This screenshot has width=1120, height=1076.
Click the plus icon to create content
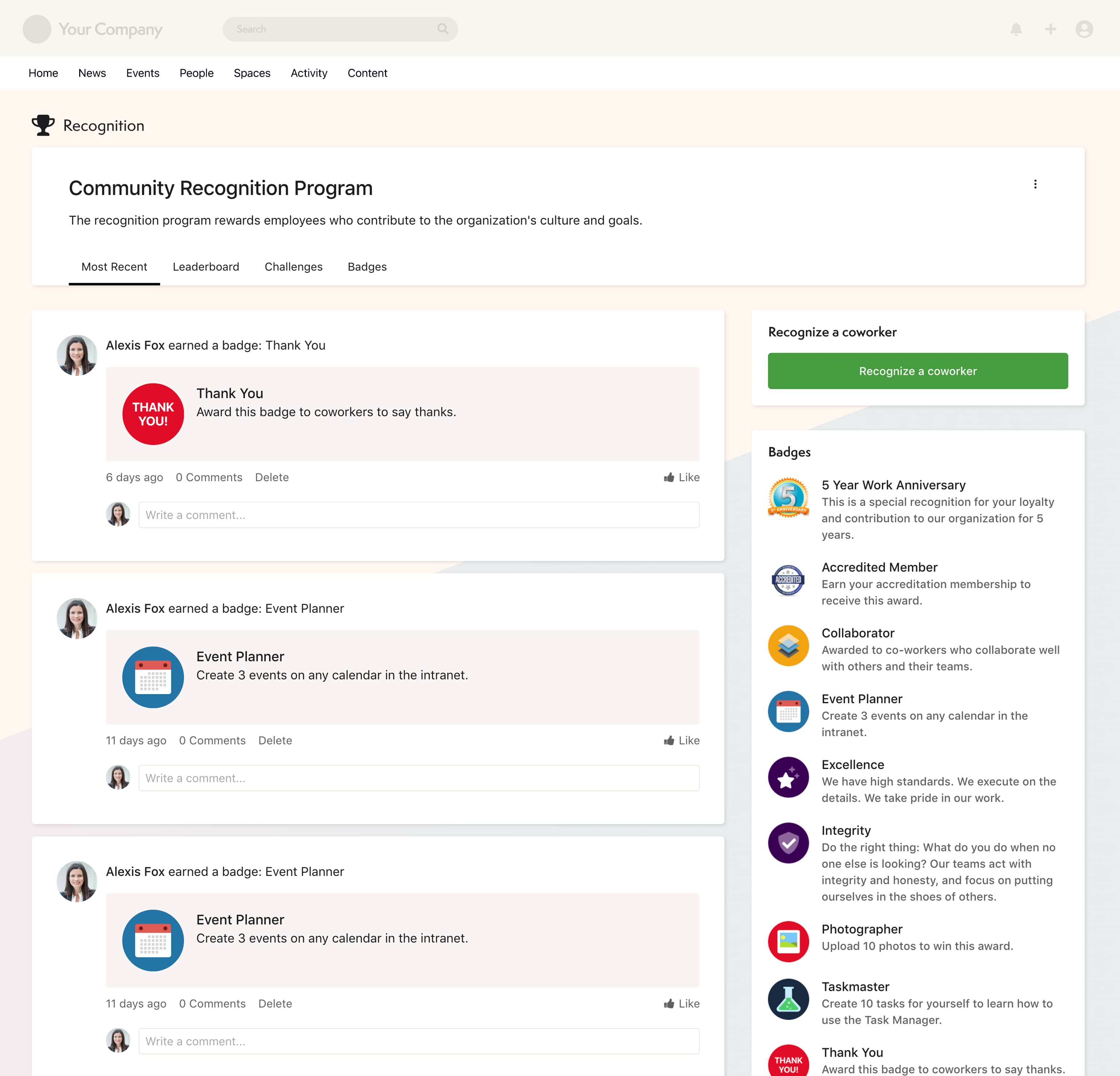tap(1051, 29)
